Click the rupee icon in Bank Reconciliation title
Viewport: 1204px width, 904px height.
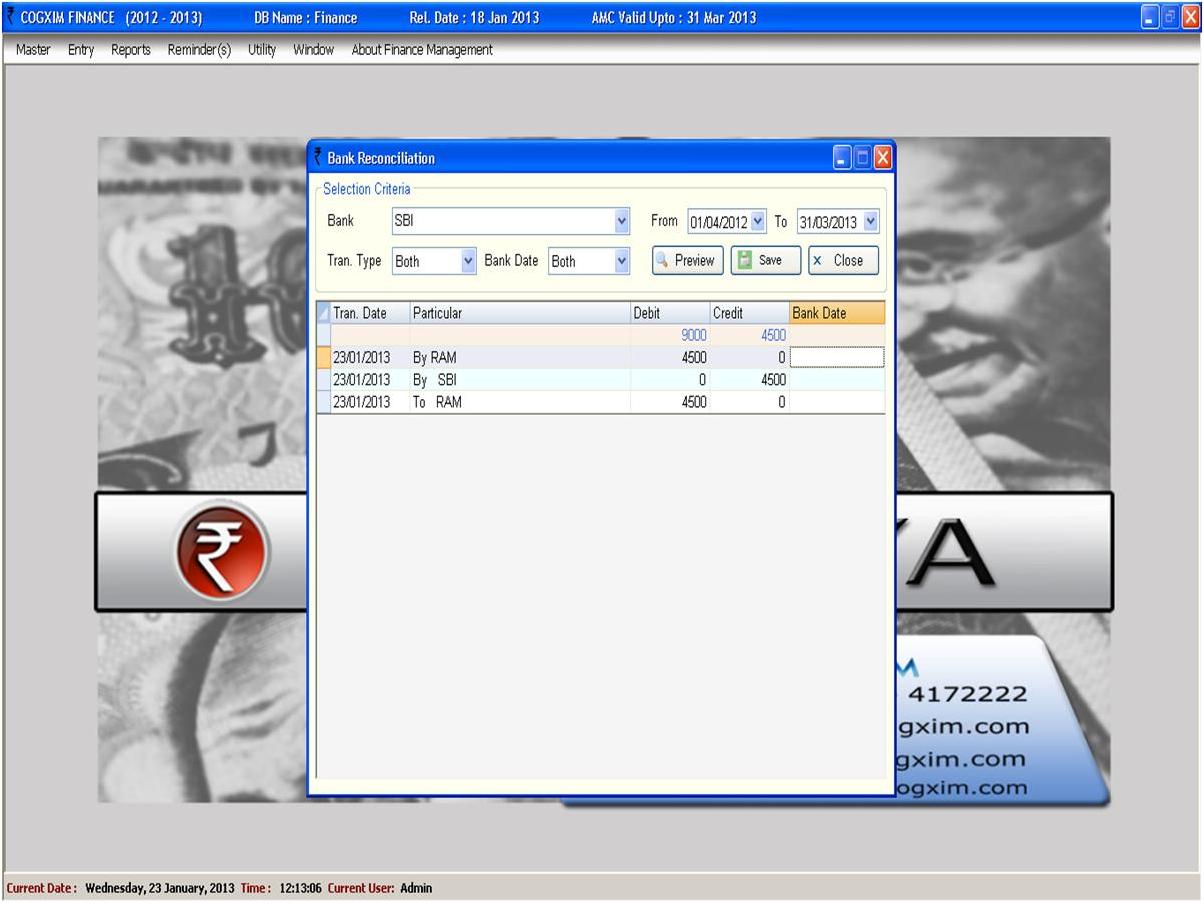click(x=318, y=157)
